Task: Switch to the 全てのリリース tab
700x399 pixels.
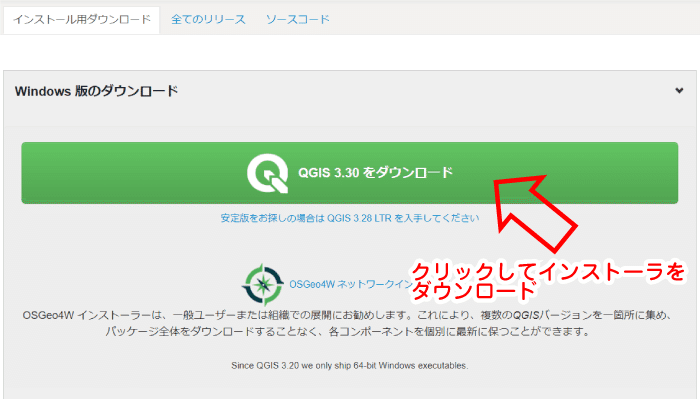Action: (208, 20)
